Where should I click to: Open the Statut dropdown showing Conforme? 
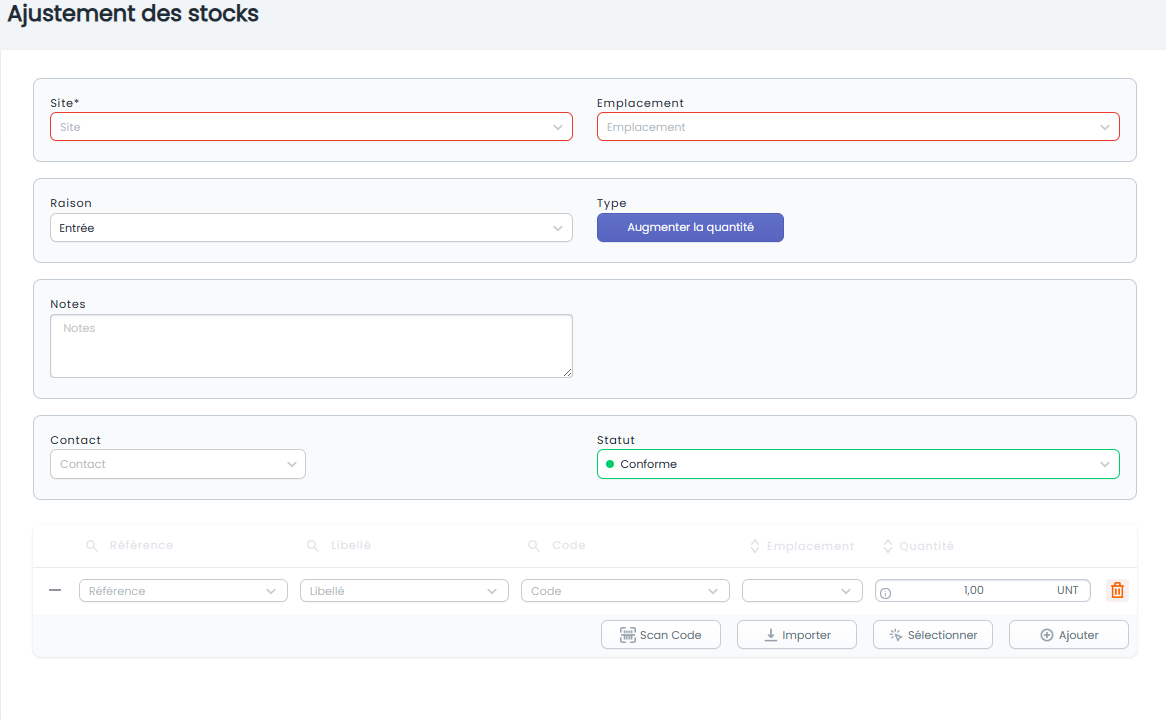858,464
